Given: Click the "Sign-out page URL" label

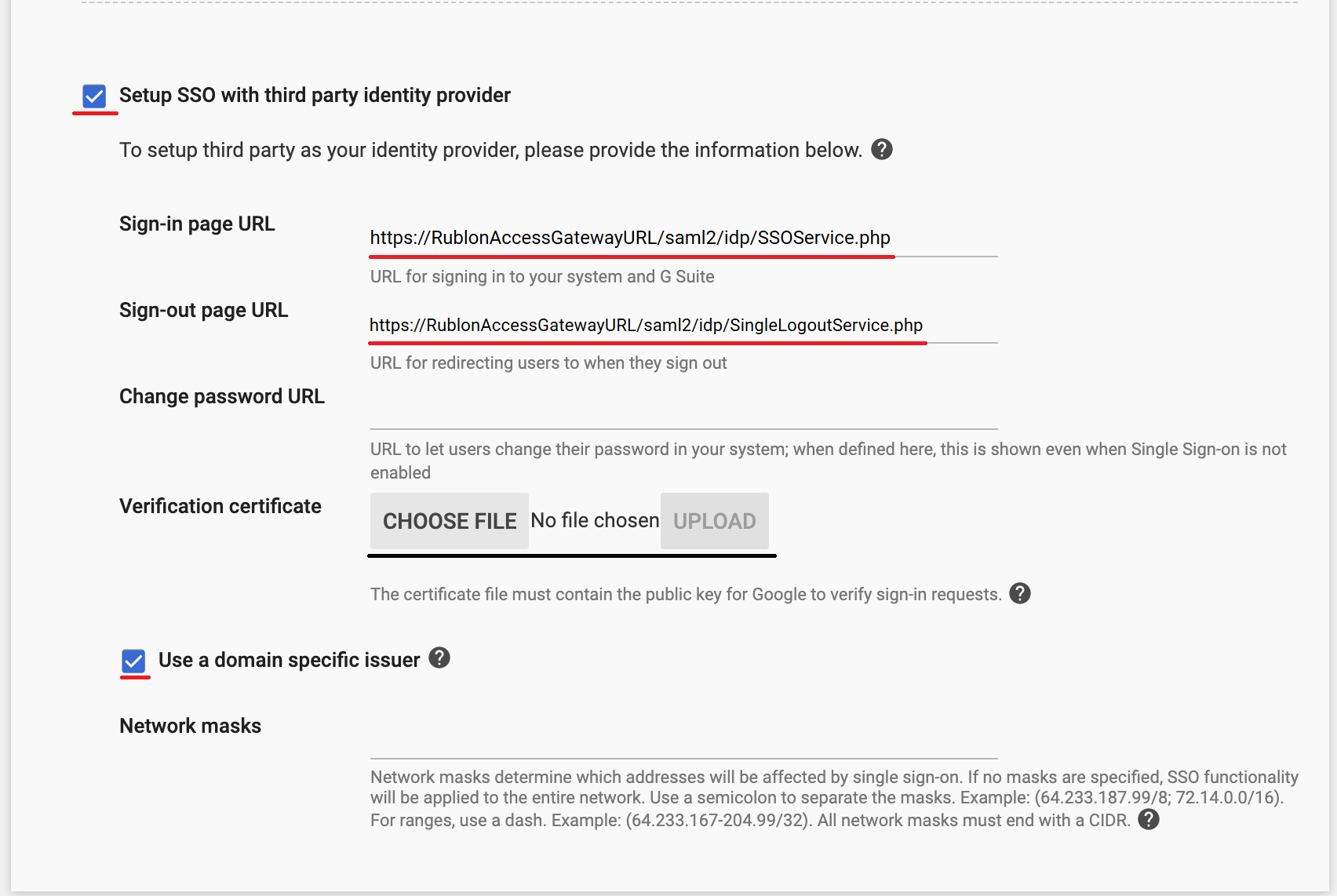Looking at the screenshot, I should tap(203, 310).
